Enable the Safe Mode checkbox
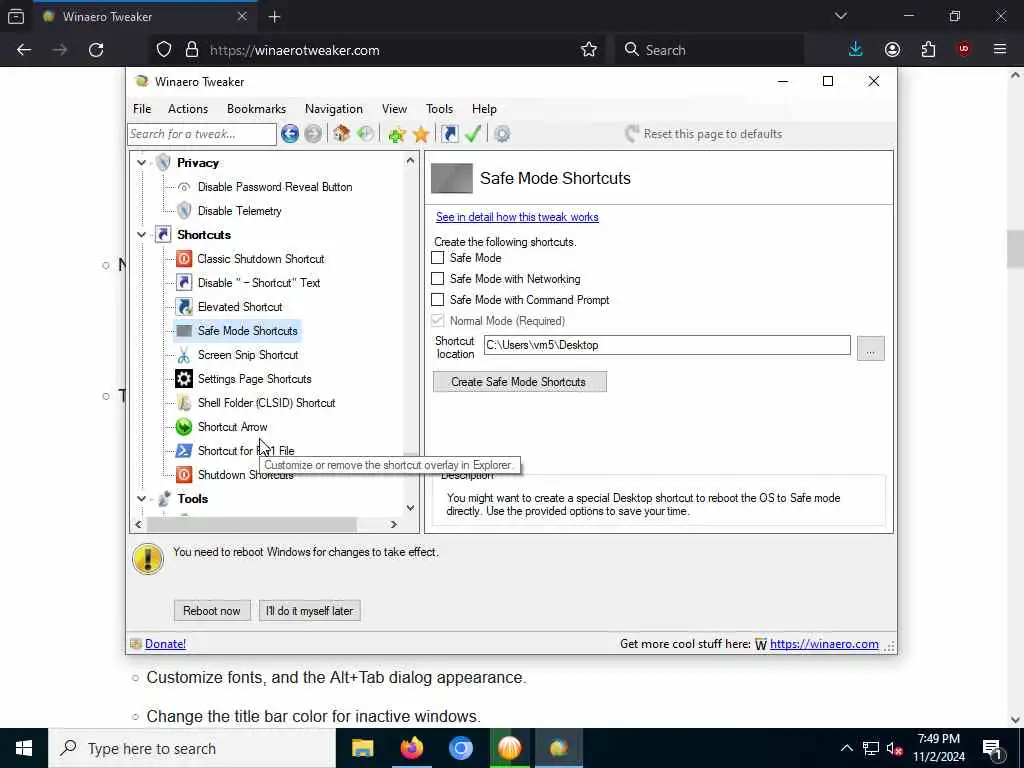This screenshot has height=768, width=1024. click(x=438, y=258)
